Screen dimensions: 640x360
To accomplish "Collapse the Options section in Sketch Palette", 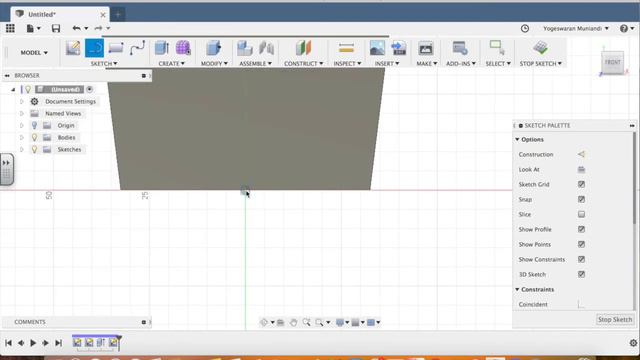I will (x=517, y=140).
